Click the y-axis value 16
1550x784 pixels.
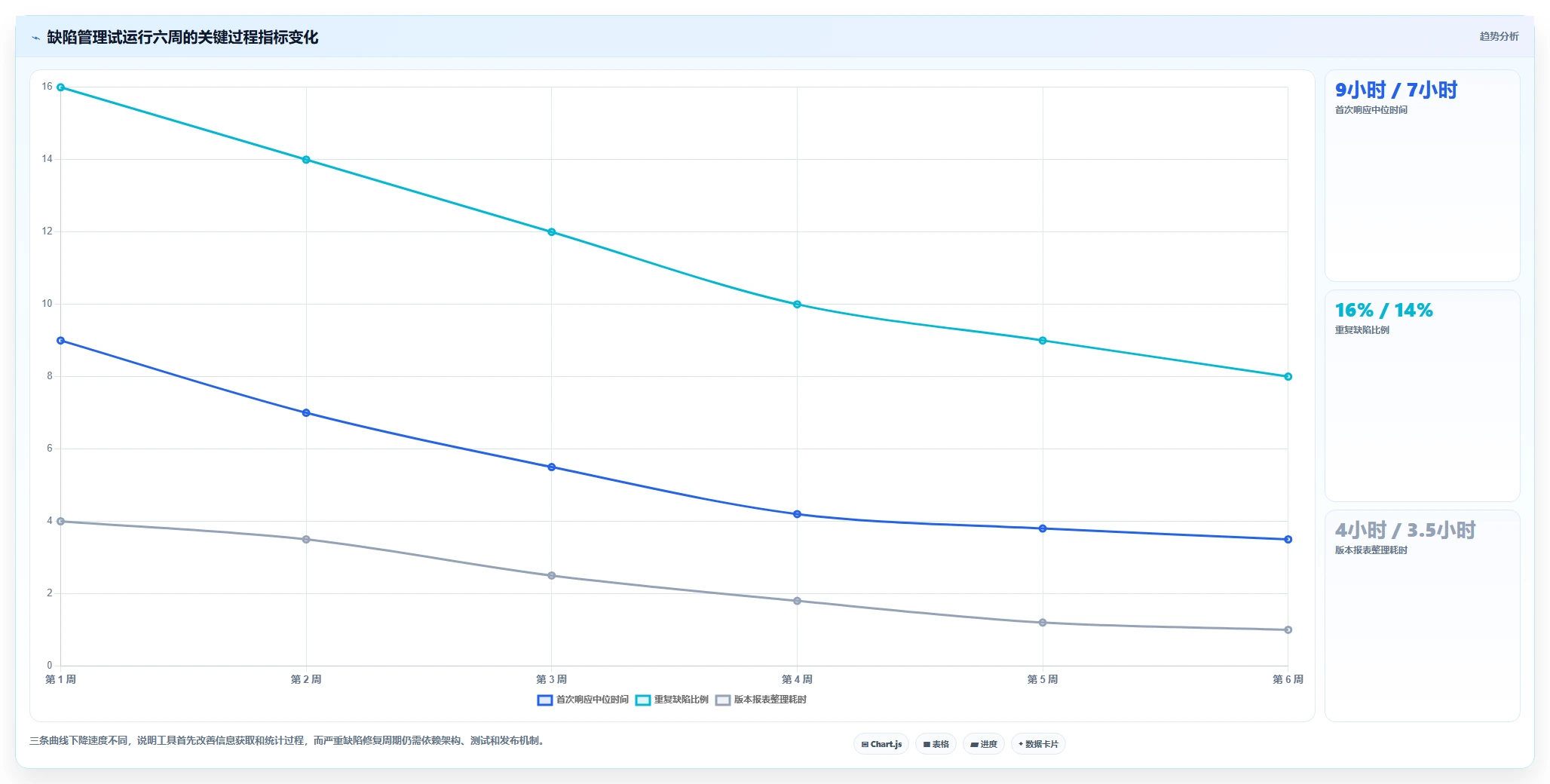(47, 87)
